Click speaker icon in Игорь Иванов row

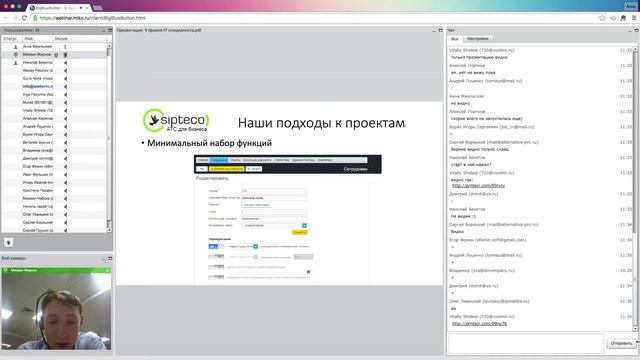coord(65,182)
